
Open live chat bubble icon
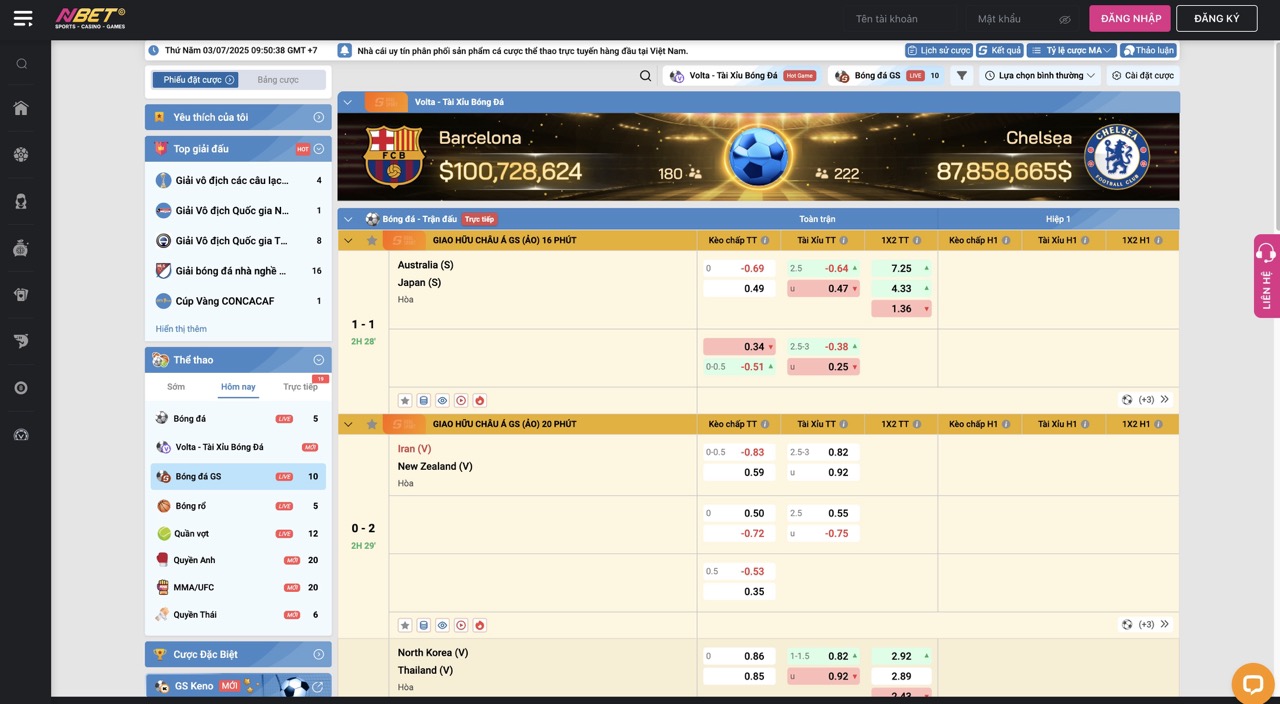point(1252,684)
